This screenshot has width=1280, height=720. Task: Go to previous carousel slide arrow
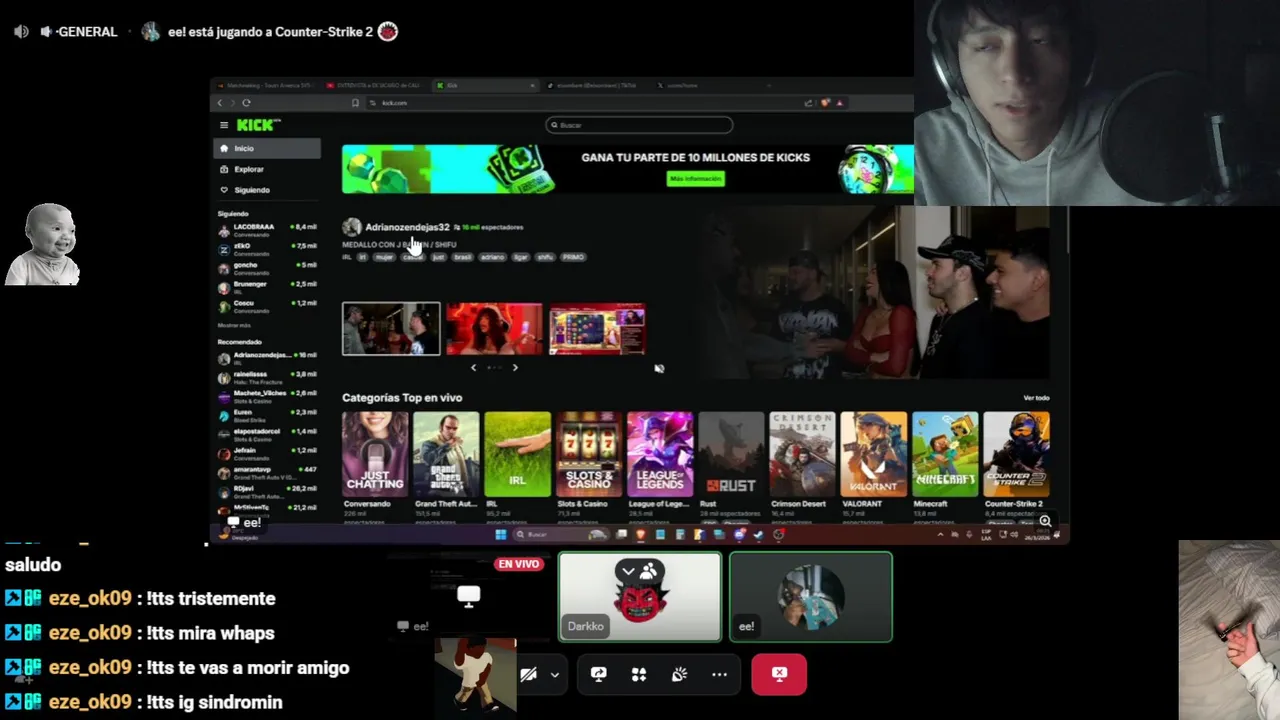(473, 368)
